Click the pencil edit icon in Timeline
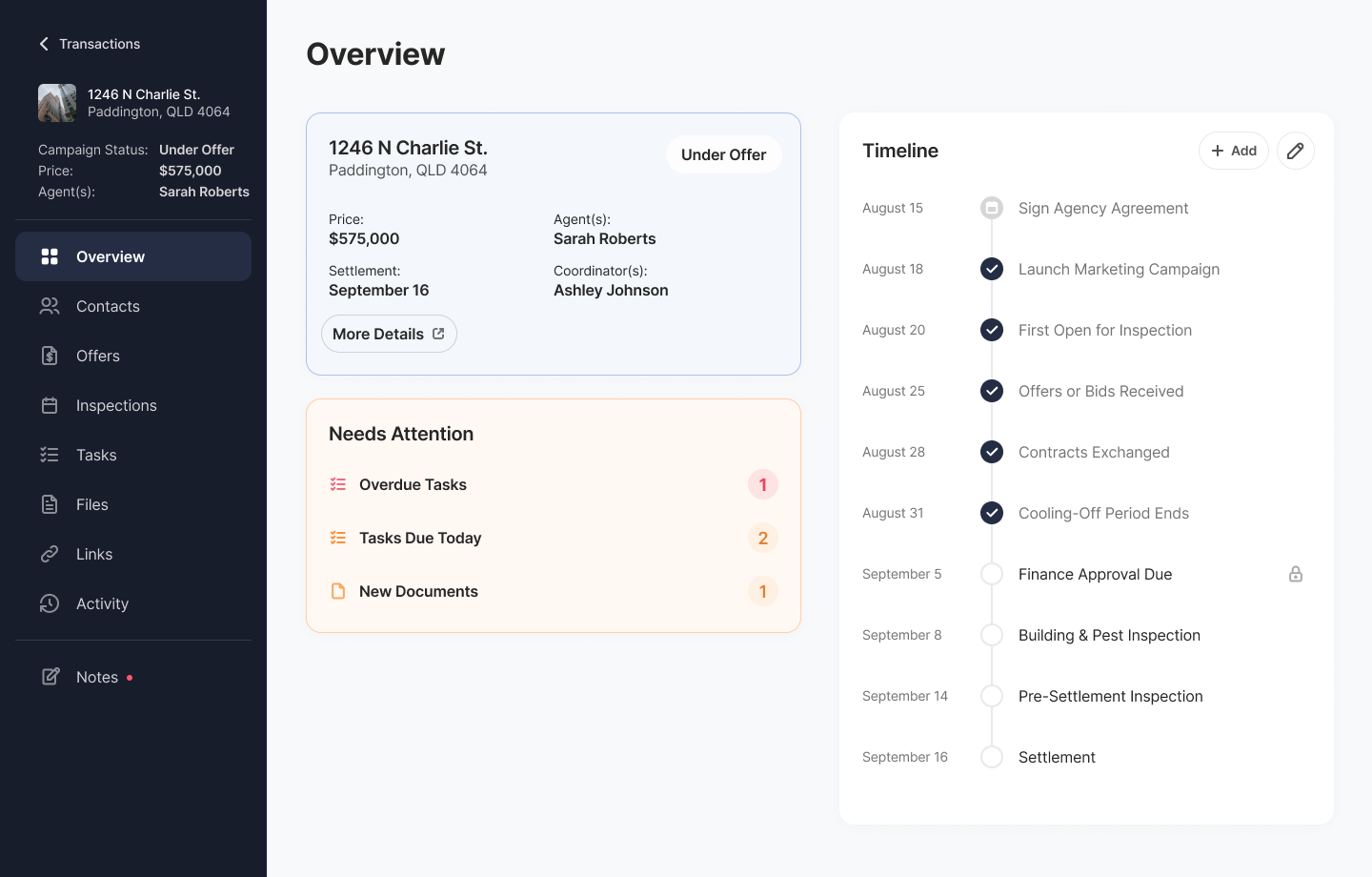The height and width of the screenshot is (877, 1372). [x=1295, y=151]
